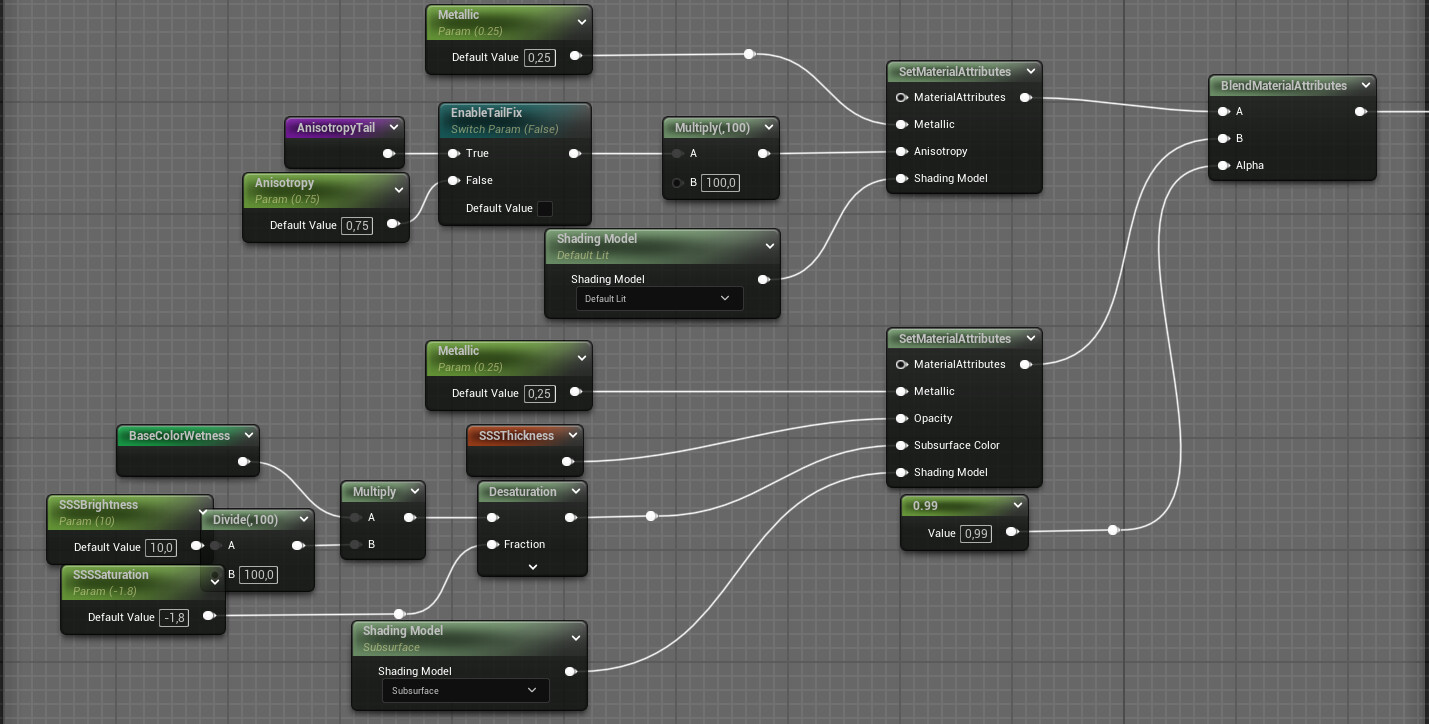This screenshot has height=724, width=1429.
Task: Select the EnableTailFix node title
Action: (486, 113)
